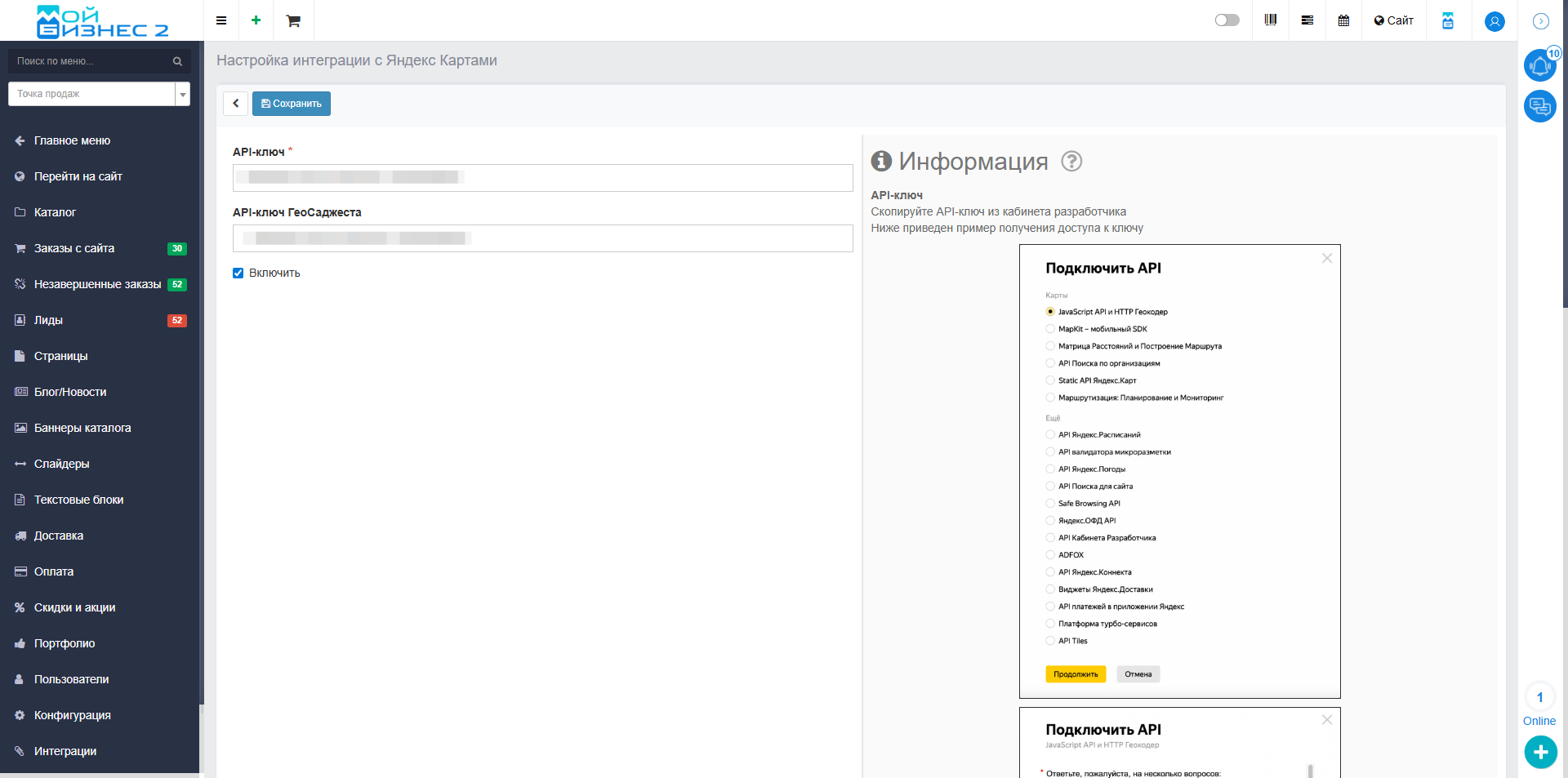Open the calendar from top toolbar
Screen dimensions: 1568x778
1343,20
